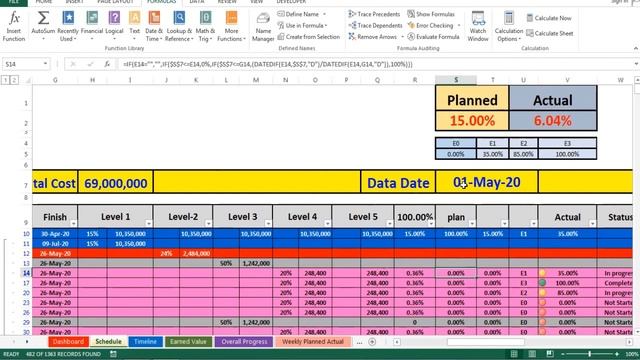Click the horizontal scrollbar thumb

coord(486,342)
